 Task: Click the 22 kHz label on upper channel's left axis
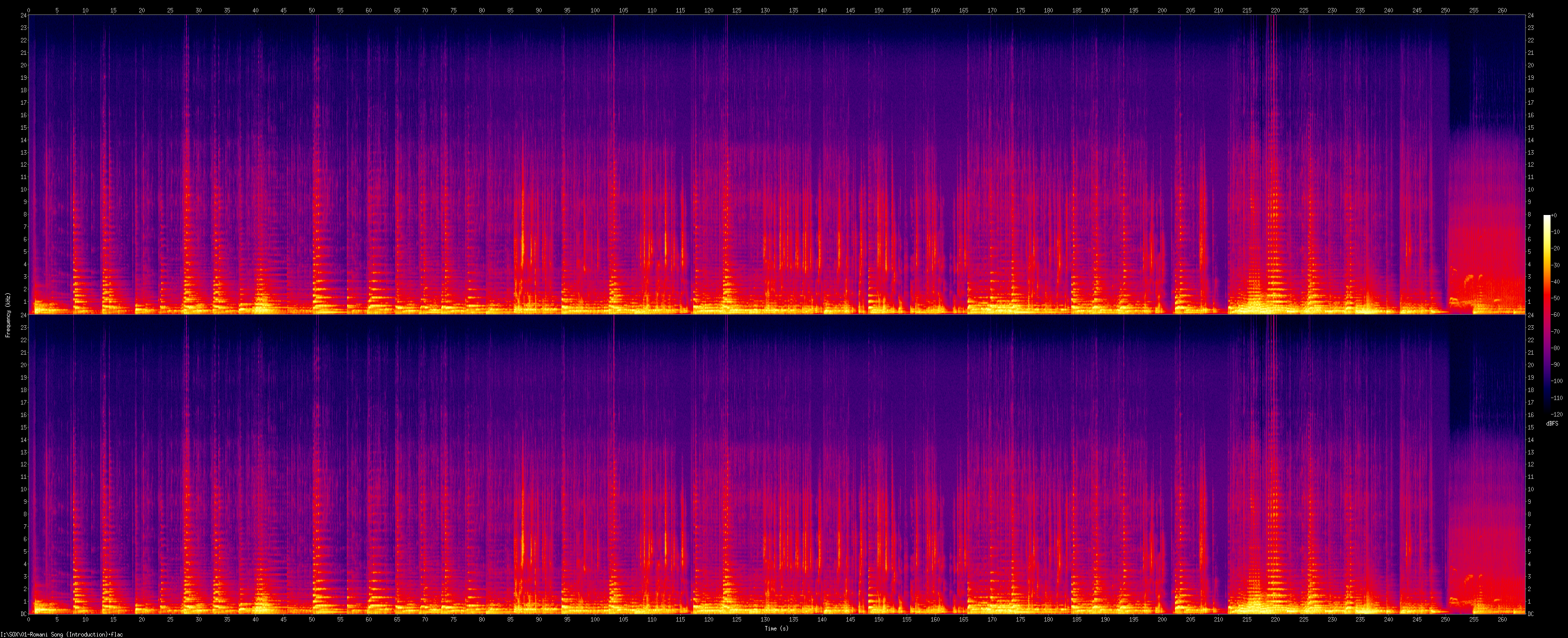click(23, 40)
